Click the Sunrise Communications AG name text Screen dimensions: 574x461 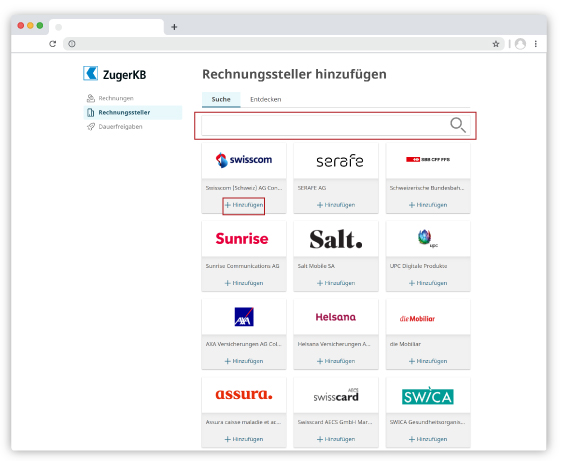tap(242, 266)
